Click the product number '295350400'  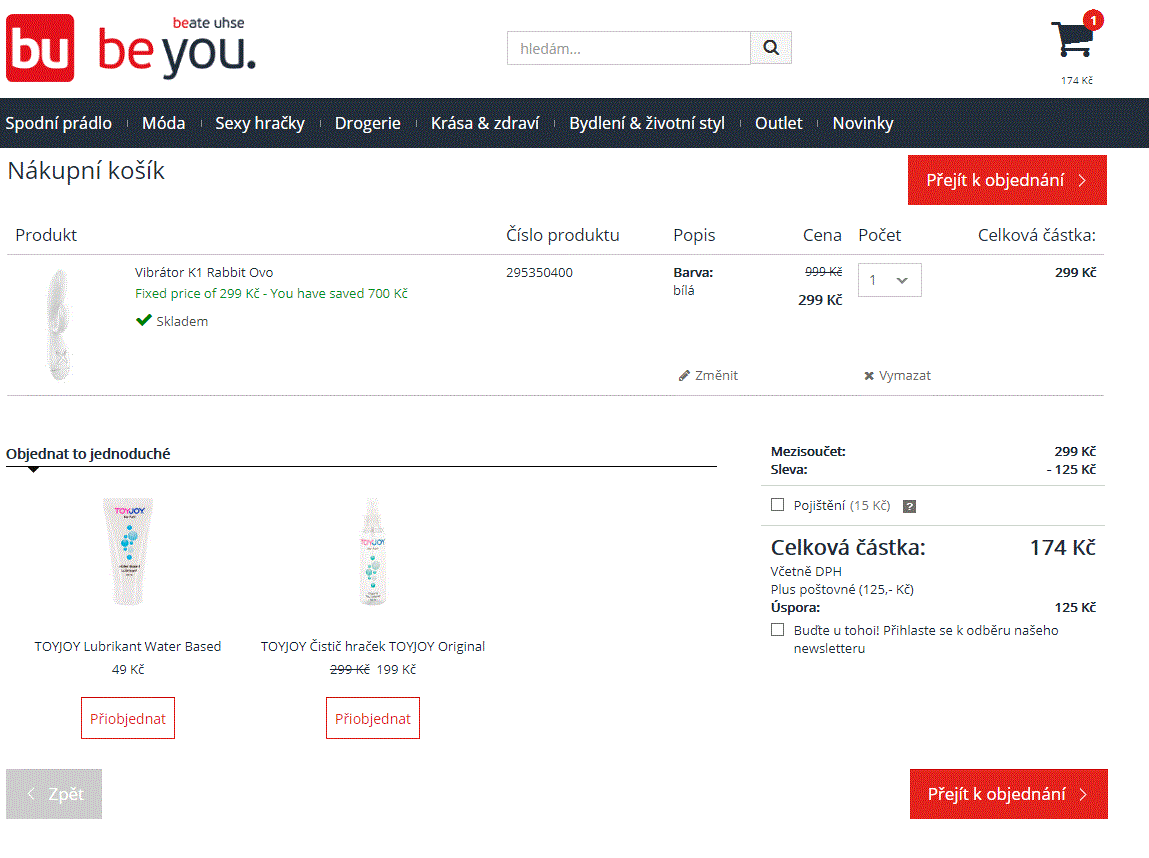pyautogui.click(x=539, y=273)
